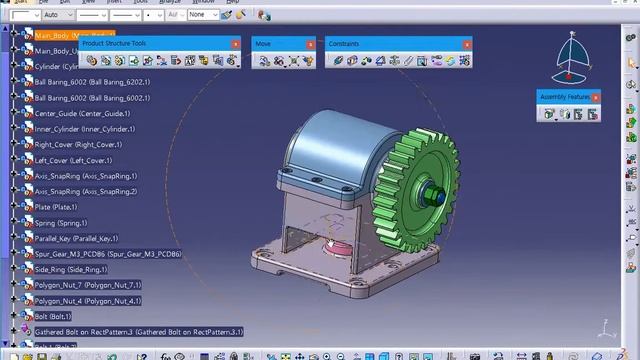The height and width of the screenshot is (360, 640).
Task: Click the Generate Numbering icon
Action: (x=190, y=60)
